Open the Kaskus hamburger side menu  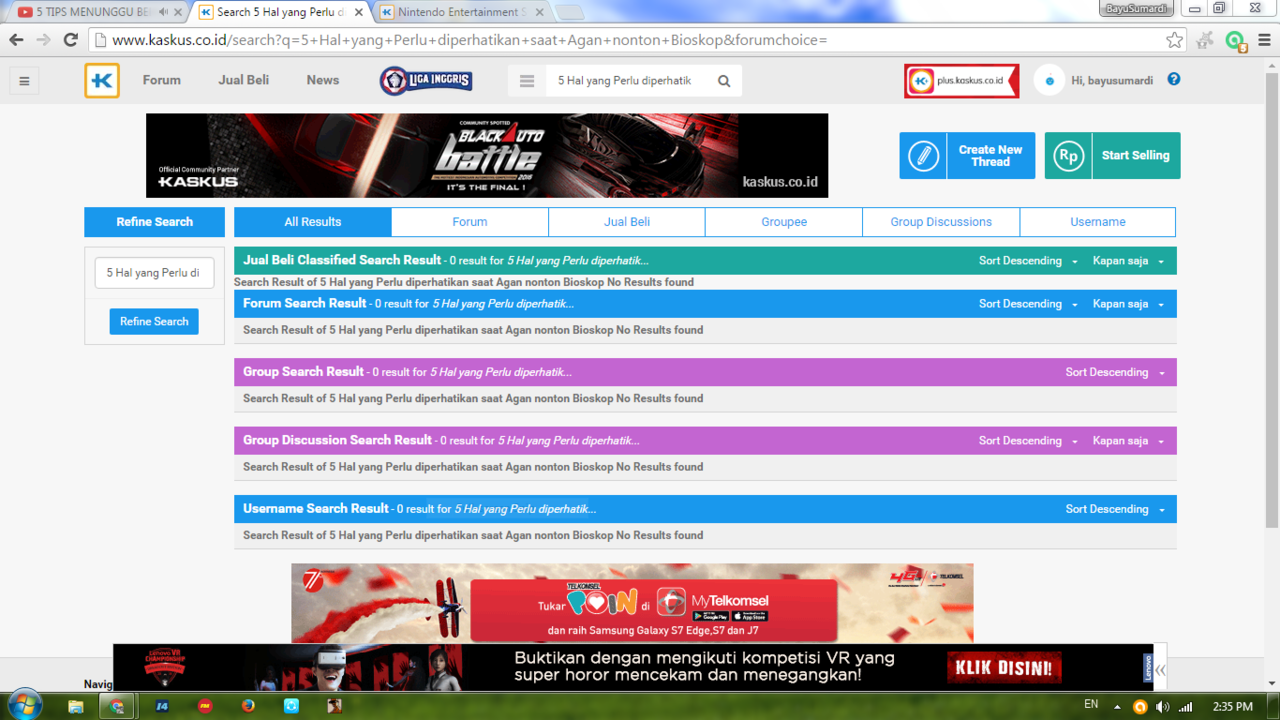[24, 81]
